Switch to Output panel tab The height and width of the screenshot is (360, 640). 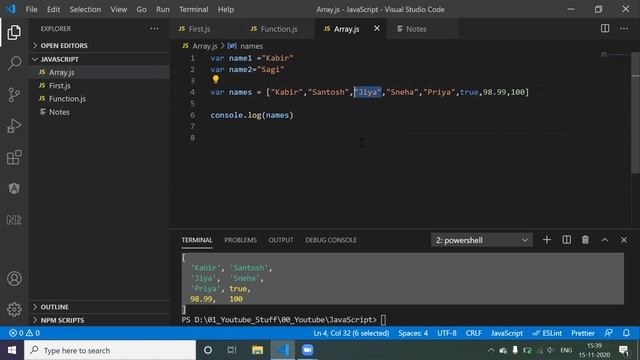click(280, 240)
